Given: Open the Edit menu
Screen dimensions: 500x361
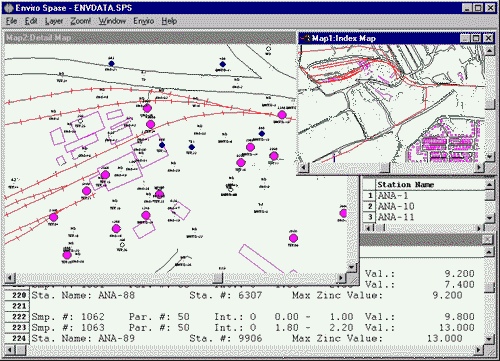Looking at the screenshot, I should [31, 21].
